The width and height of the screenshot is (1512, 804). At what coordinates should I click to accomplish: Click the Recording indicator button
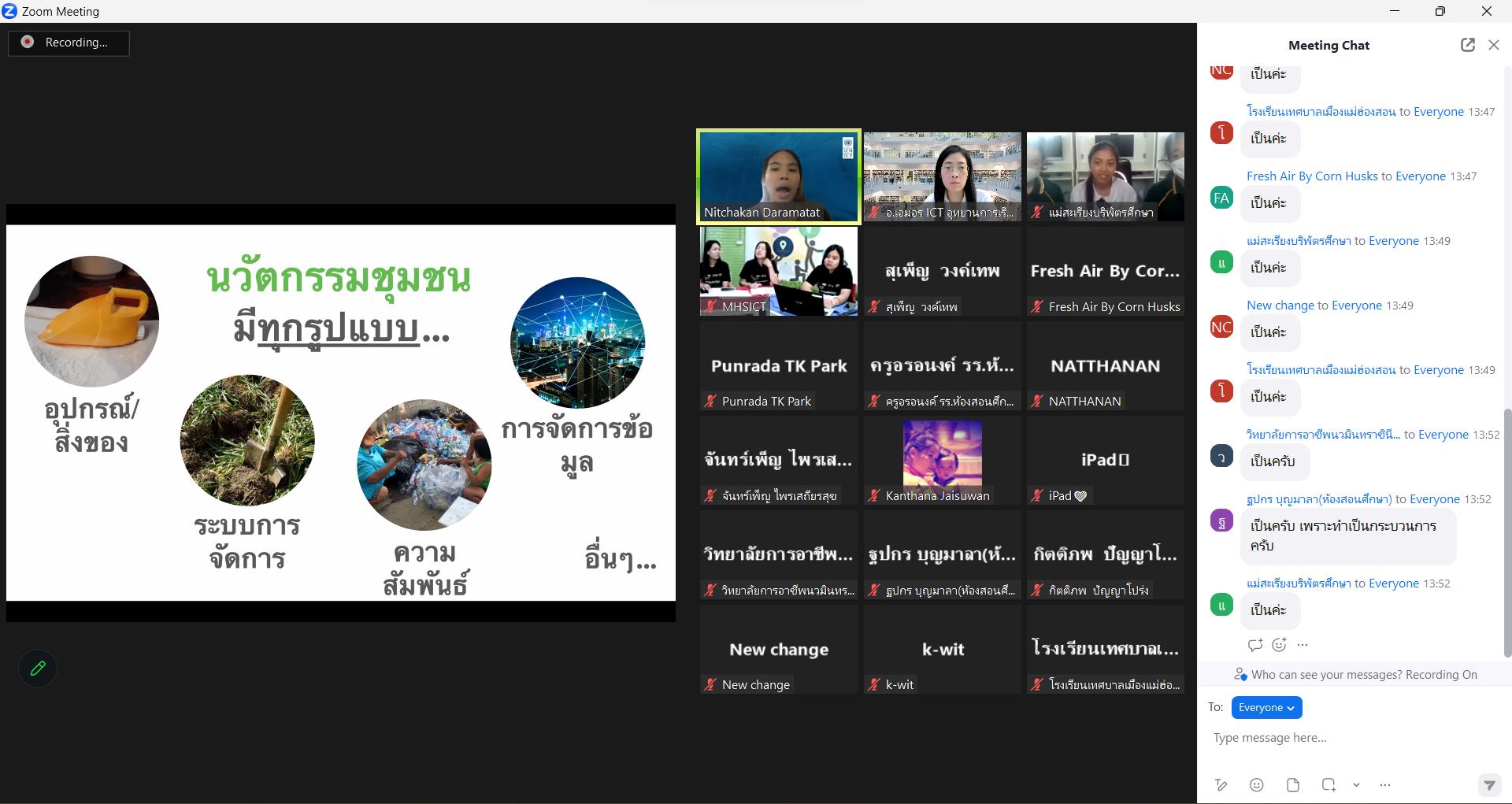[x=69, y=43]
